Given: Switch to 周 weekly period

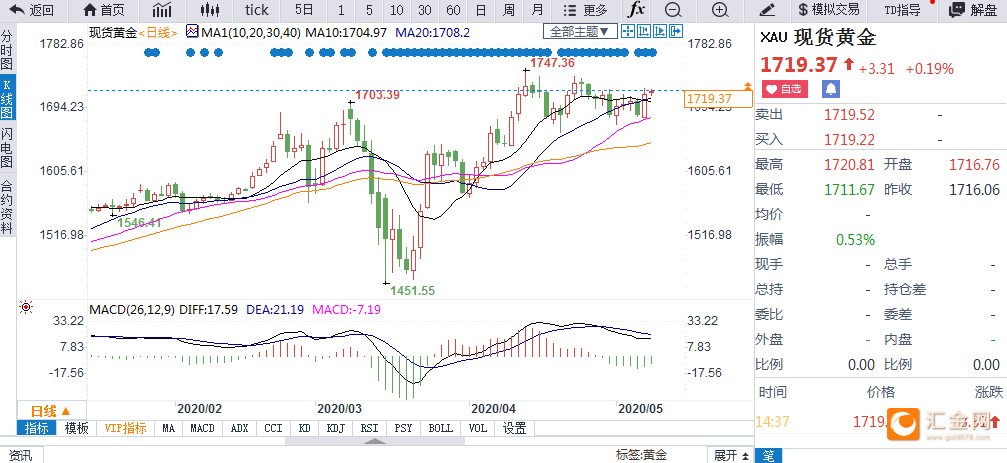Looking at the screenshot, I should pyautogui.click(x=509, y=10).
